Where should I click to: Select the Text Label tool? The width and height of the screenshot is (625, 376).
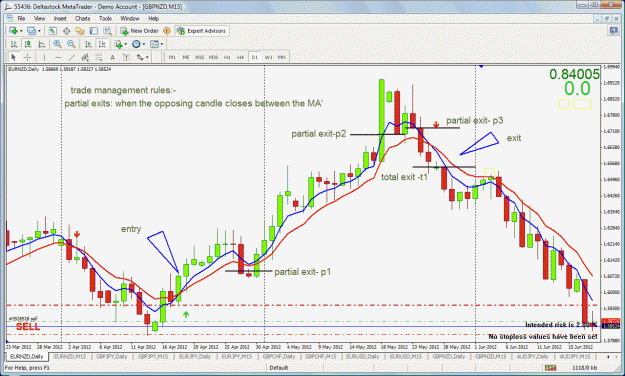pyautogui.click(x=126, y=57)
